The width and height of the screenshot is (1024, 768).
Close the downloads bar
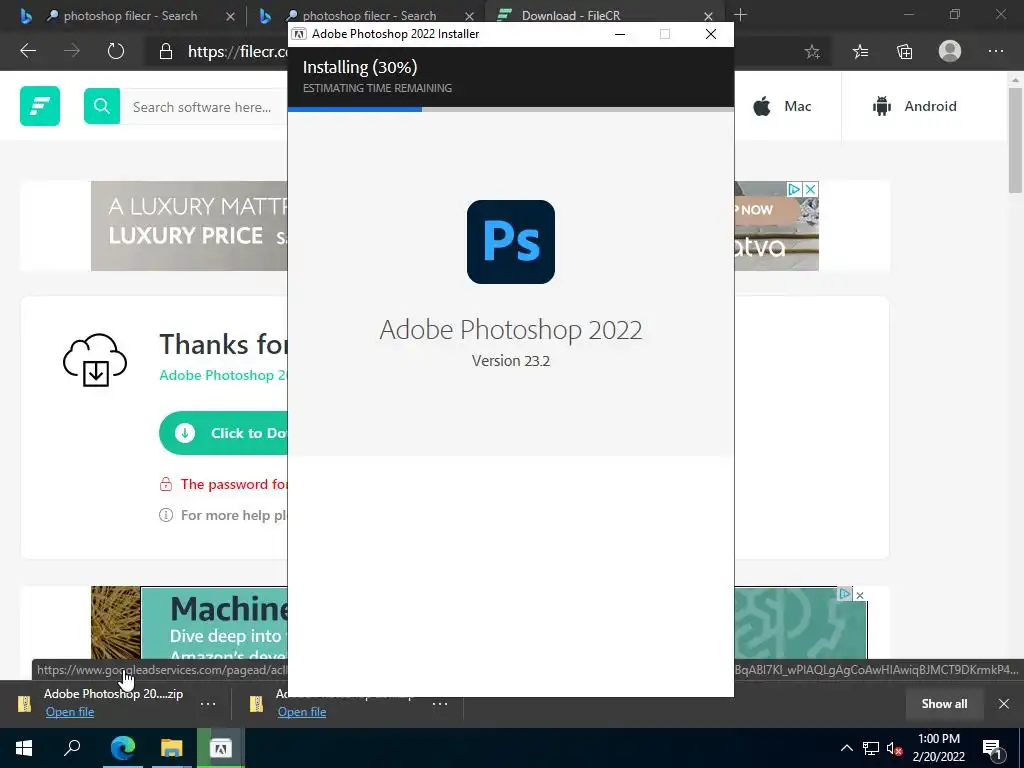click(1004, 703)
